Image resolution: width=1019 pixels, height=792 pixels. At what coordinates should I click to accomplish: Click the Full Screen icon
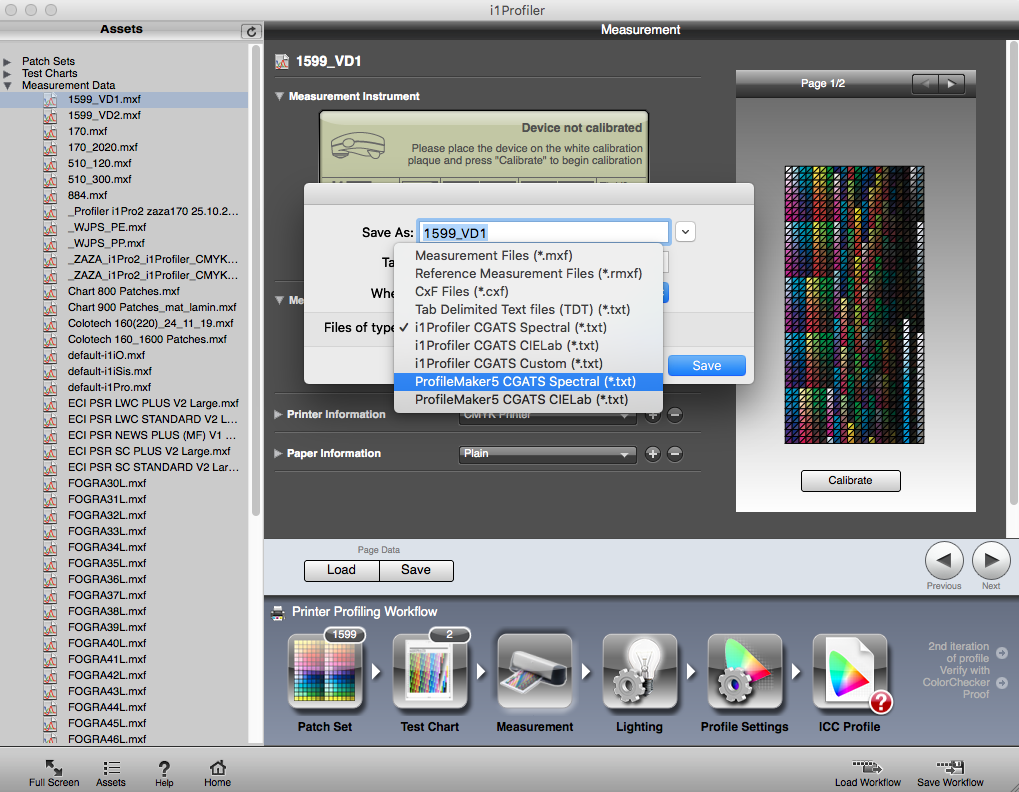54,768
